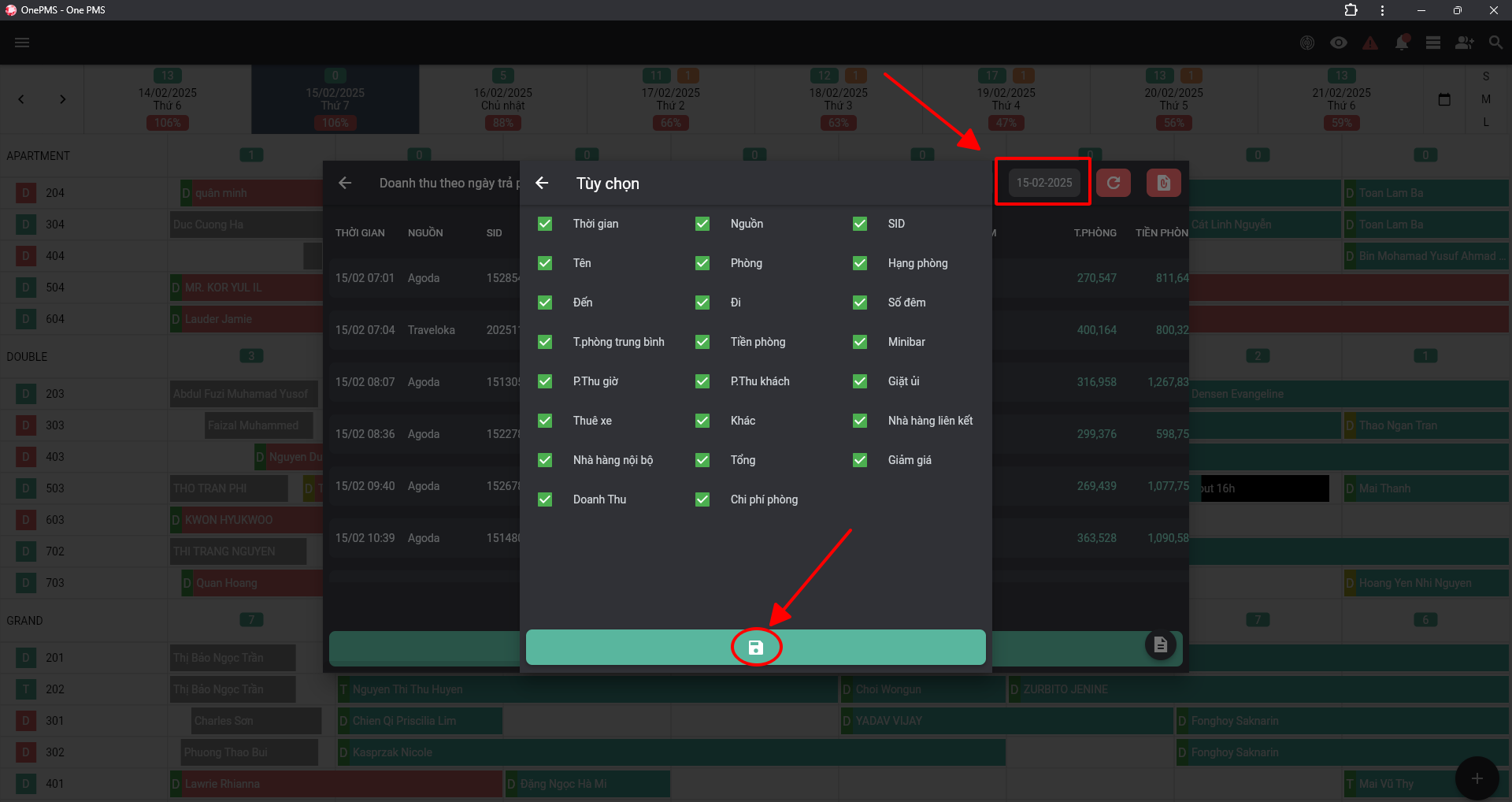Open YADAV VIJAY booking bar

tap(1007, 721)
